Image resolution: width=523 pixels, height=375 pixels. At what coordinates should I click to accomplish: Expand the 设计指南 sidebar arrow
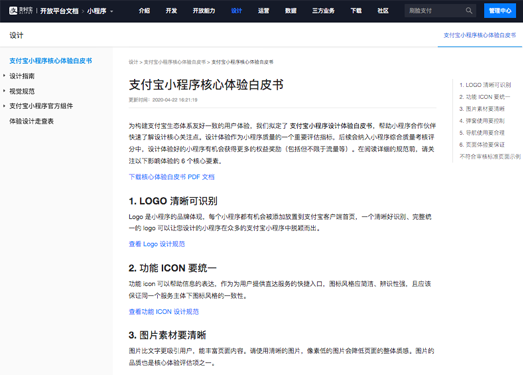4,76
